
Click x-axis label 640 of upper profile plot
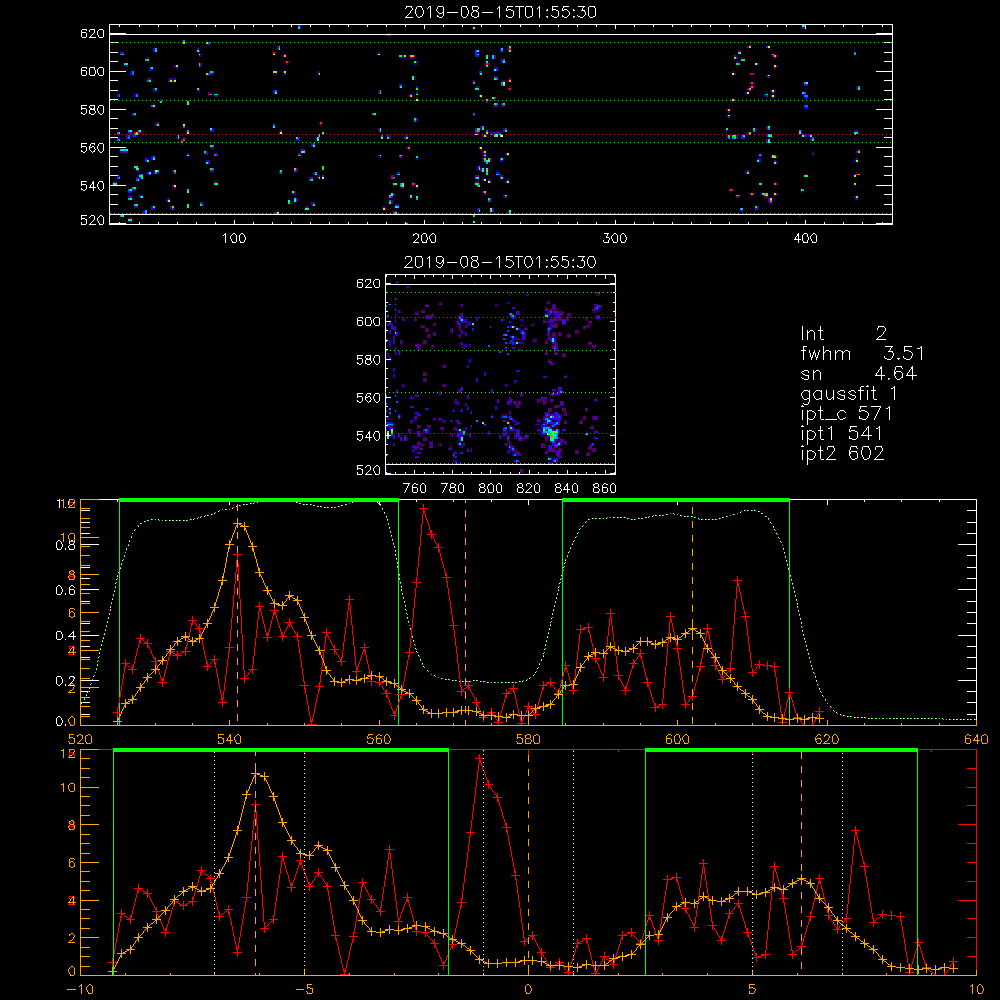point(976,740)
